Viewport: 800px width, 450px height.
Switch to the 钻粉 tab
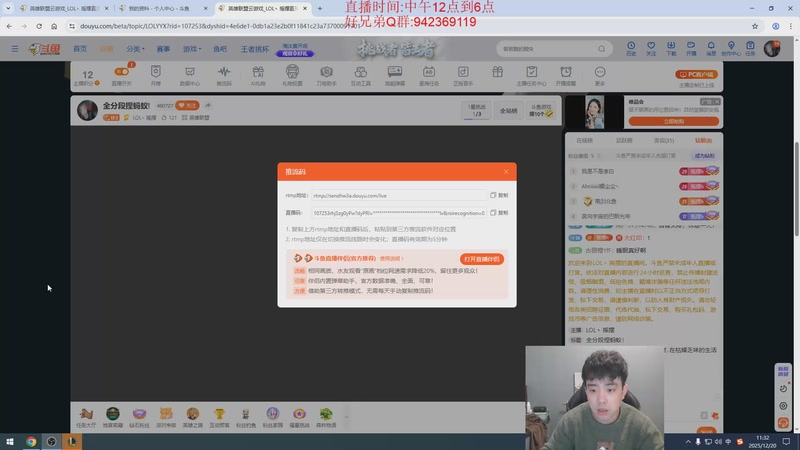[703, 140]
